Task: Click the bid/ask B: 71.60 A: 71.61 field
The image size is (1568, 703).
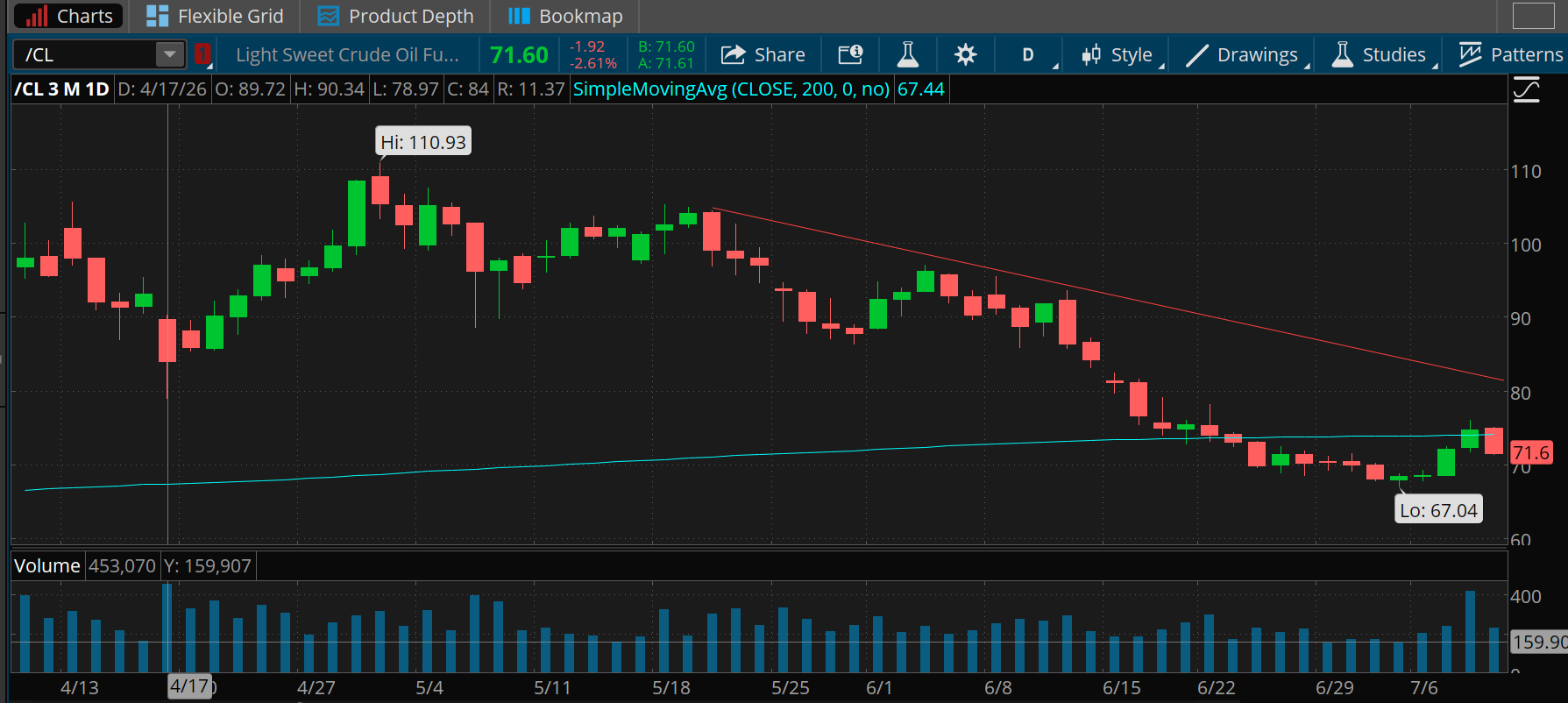Action: (x=666, y=54)
